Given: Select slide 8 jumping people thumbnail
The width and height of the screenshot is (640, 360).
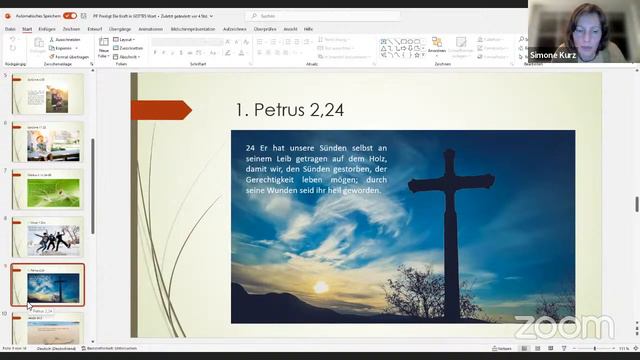Looking at the screenshot, I should 47,237.
